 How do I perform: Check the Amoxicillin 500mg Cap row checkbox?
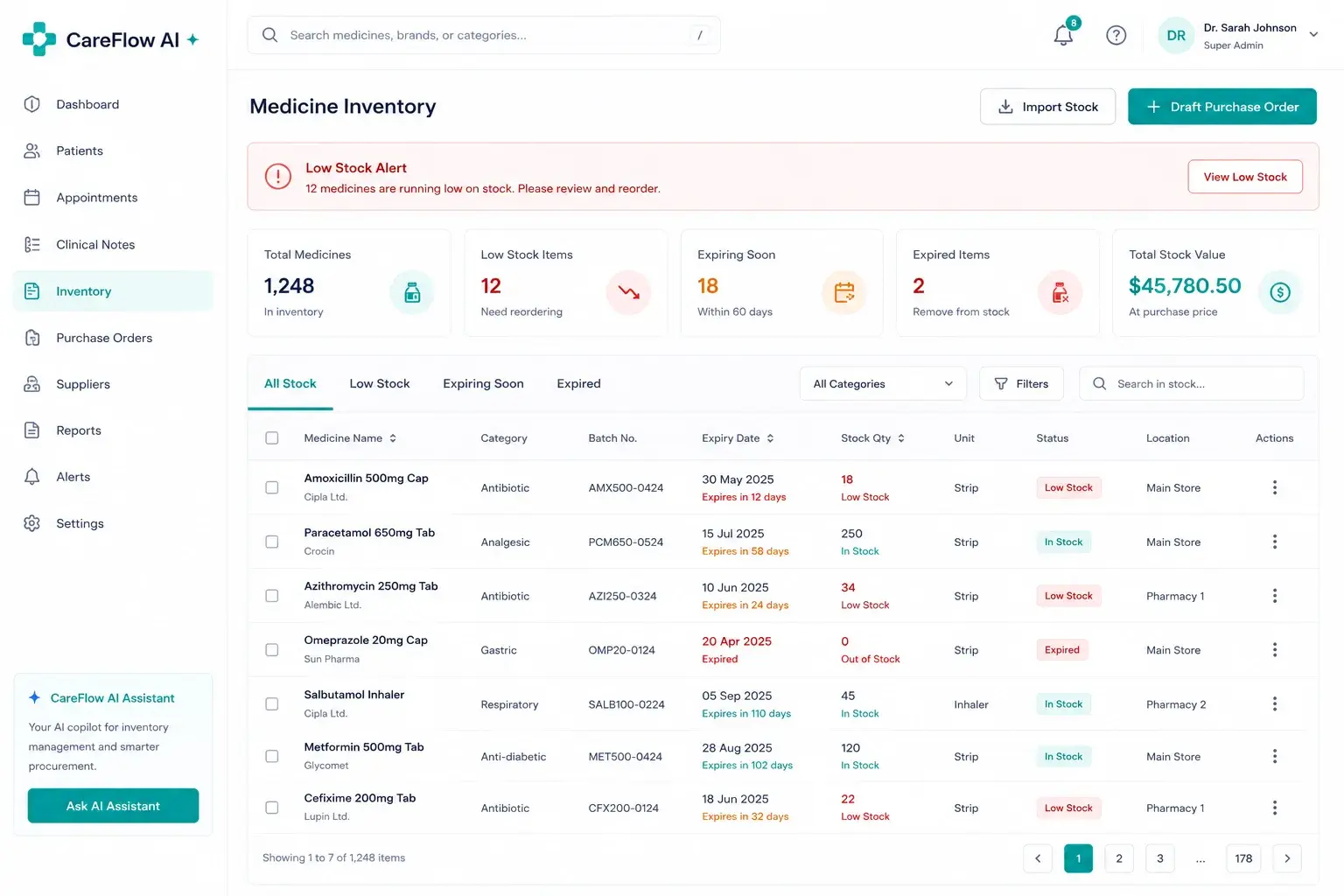click(272, 487)
